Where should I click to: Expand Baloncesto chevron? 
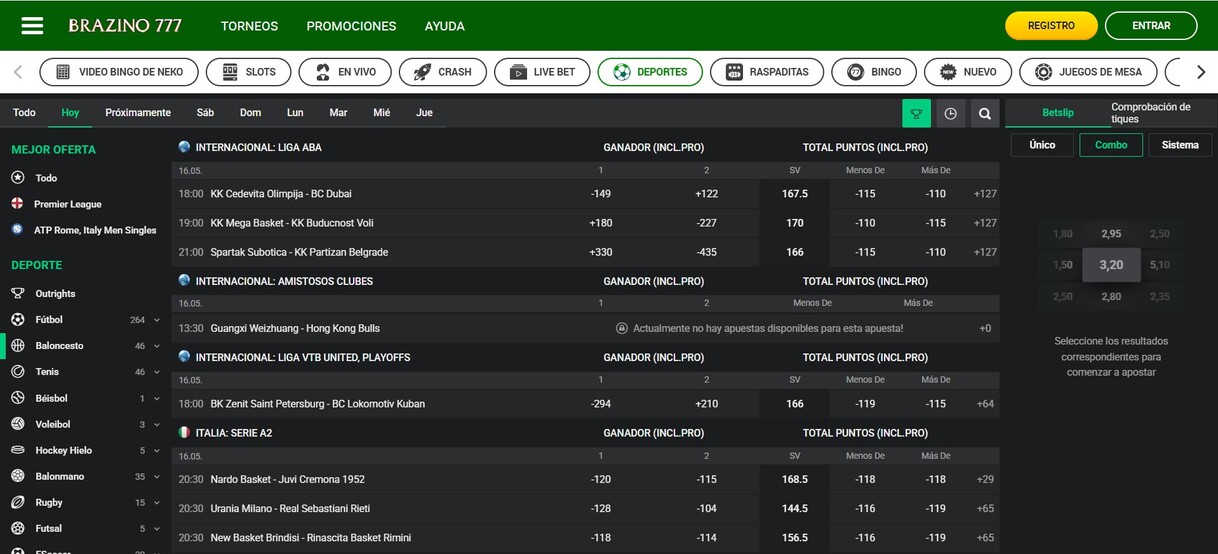pyautogui.click(x=156, y=346)
